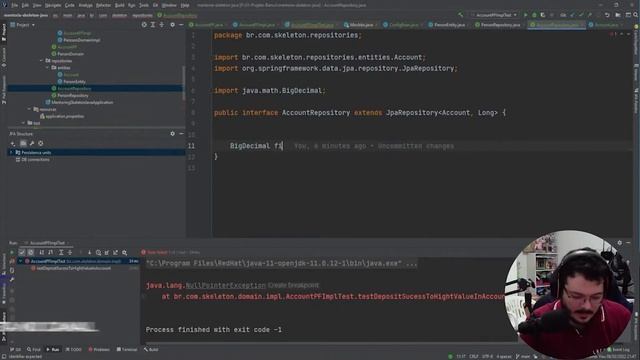The height and width of the screenshot is (360, 640).
Task: Click Search Everywhere magnifier icon
Action: point(636,15)
